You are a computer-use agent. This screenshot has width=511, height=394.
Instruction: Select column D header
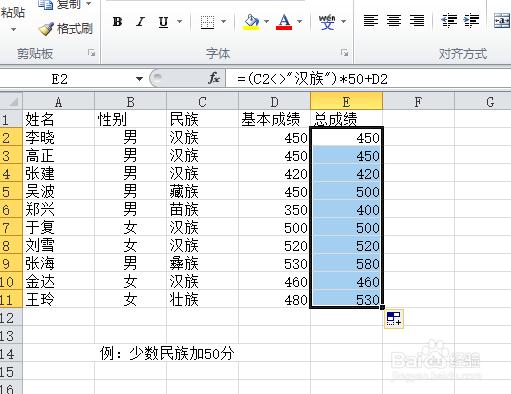pos(274,101)
